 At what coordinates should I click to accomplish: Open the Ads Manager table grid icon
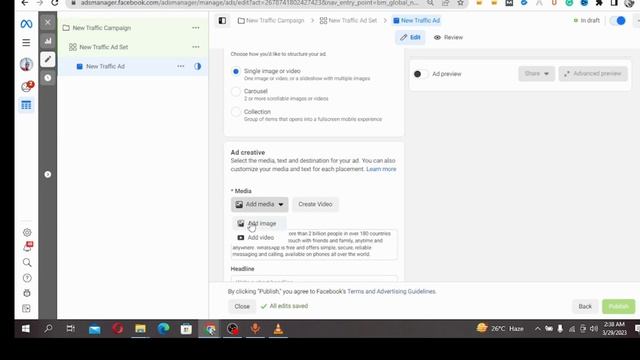(x=26, y=105)
